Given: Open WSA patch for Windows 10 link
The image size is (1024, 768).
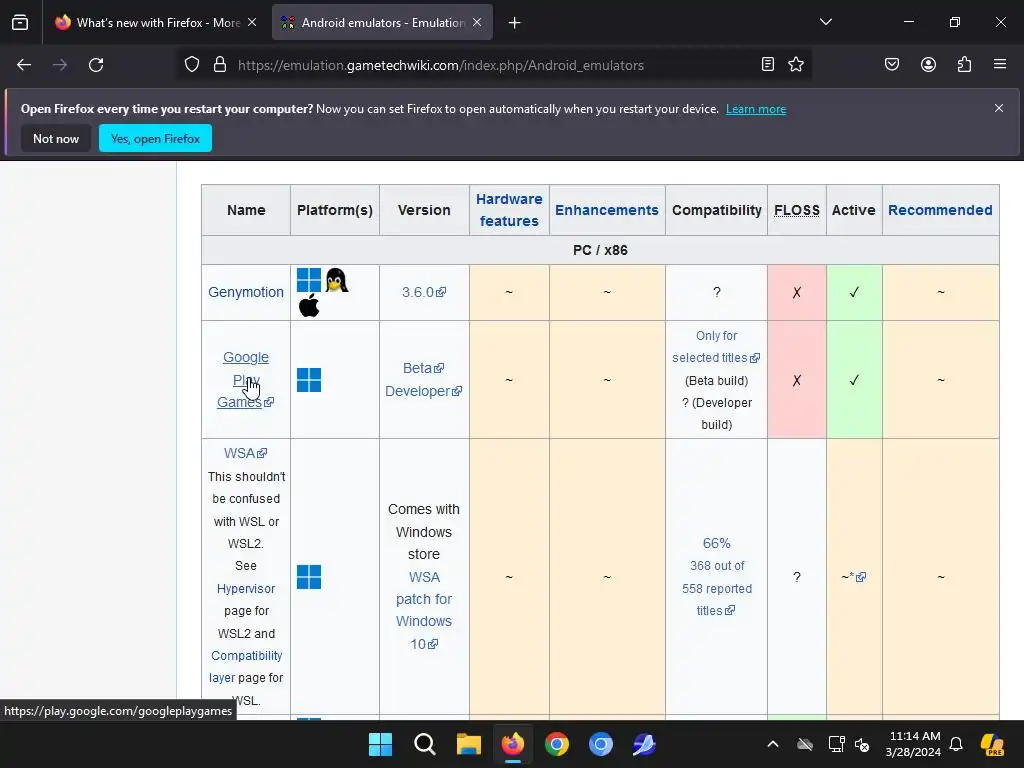Looking at the screenshot, I should tap(424, 610).
